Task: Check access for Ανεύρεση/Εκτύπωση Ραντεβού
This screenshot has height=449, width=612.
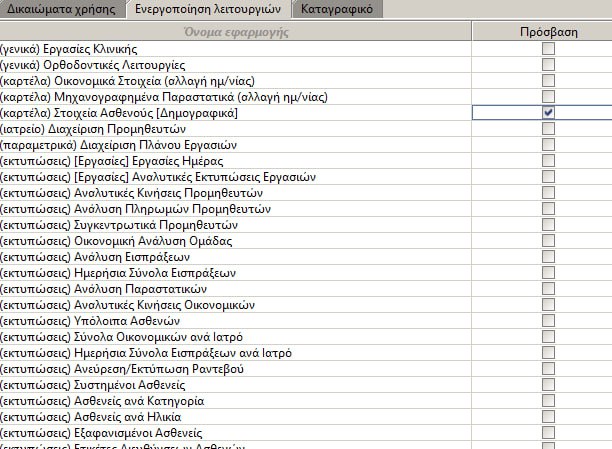Action: click(x=548, y=369)
